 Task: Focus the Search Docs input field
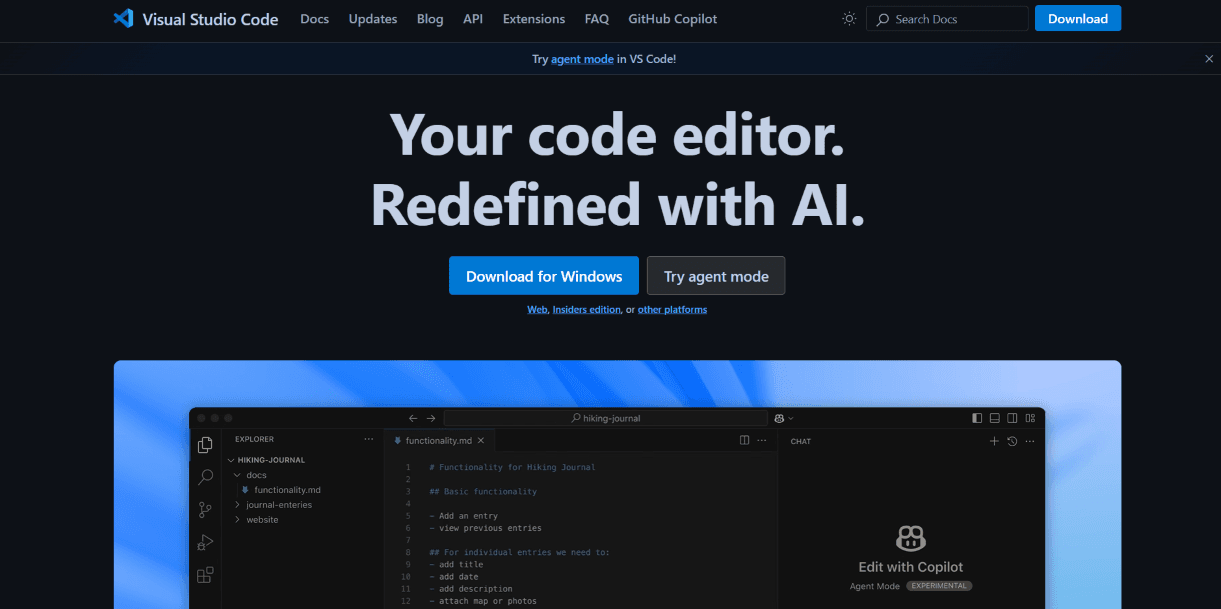pos(947,19)
